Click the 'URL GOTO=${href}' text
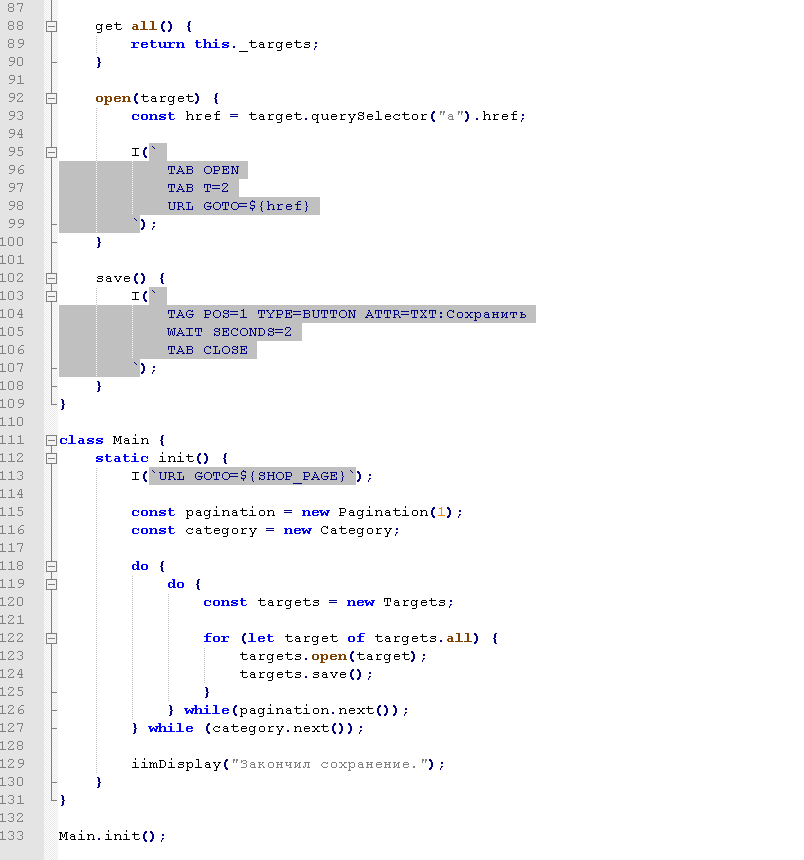Screen dimensions: 804x860 tap(239, 206)
